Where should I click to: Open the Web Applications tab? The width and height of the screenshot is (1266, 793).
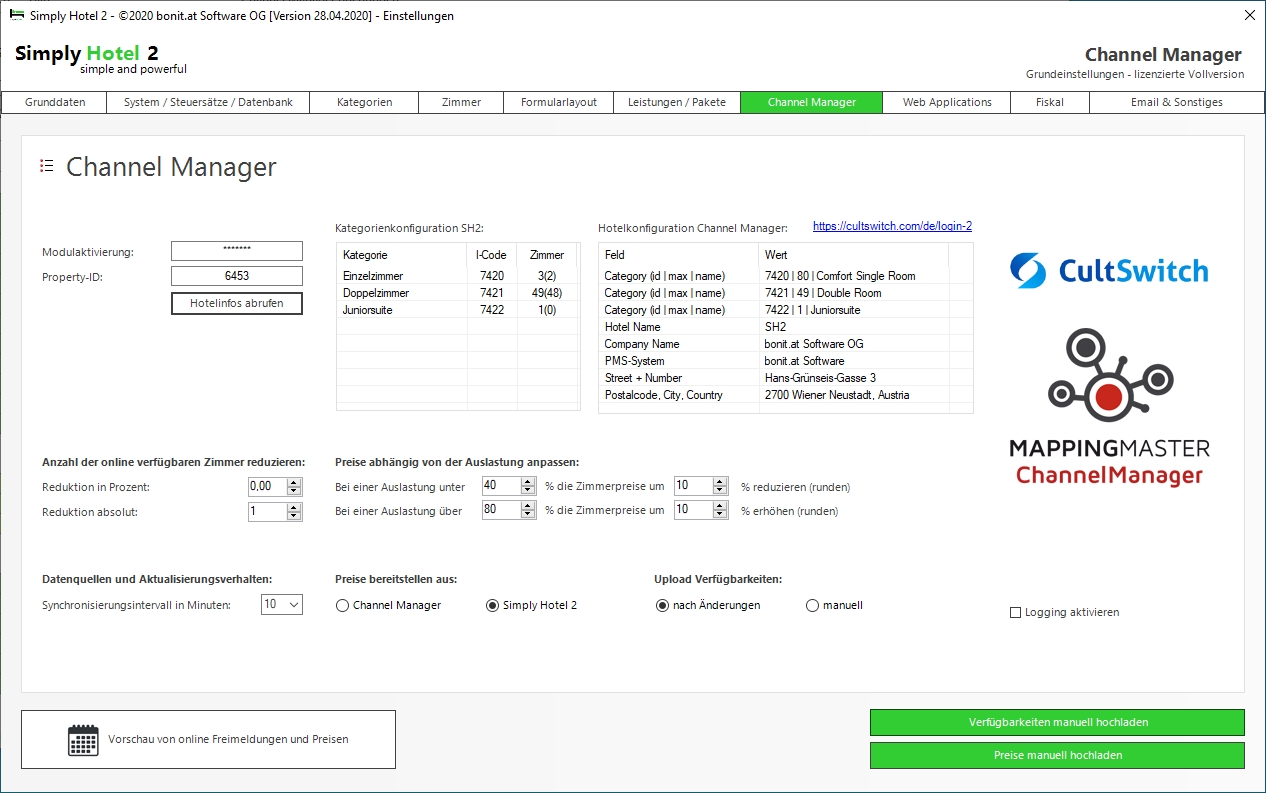pyautogui.click(x=947, y=102)
